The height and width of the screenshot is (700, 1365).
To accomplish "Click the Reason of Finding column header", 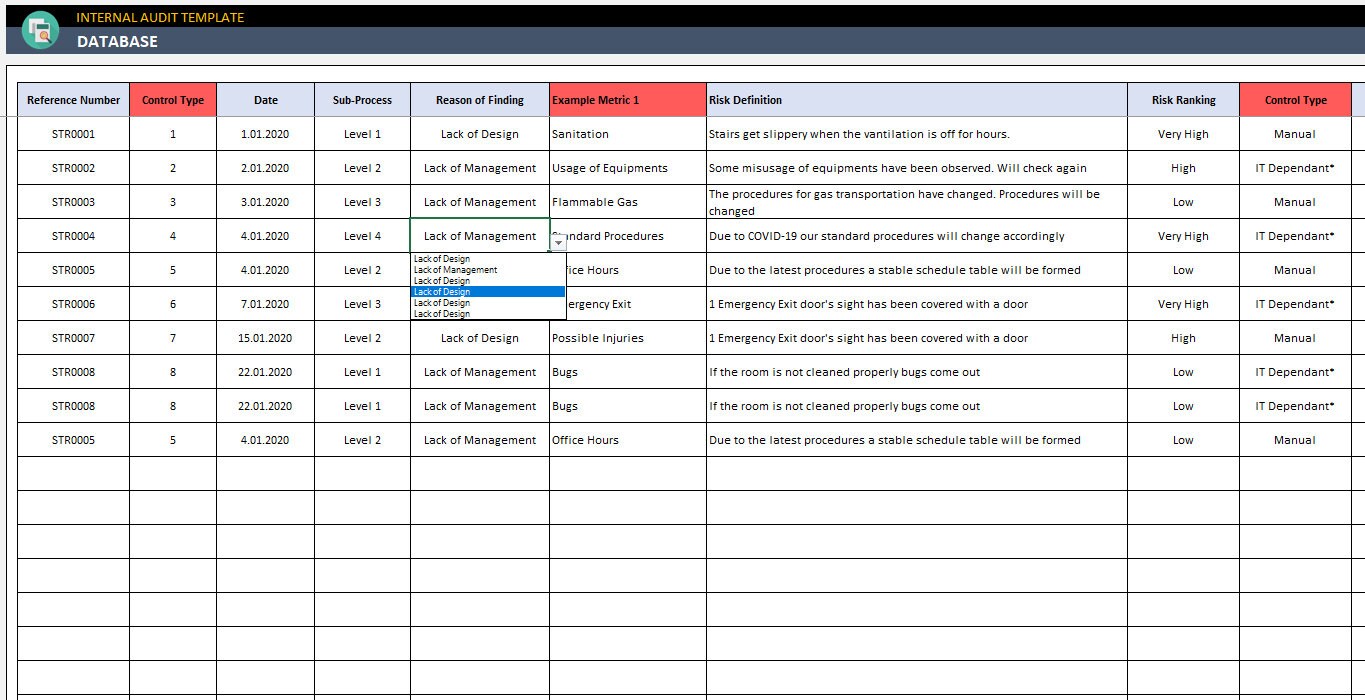I will pyautogui.click(x=480, y=100).
